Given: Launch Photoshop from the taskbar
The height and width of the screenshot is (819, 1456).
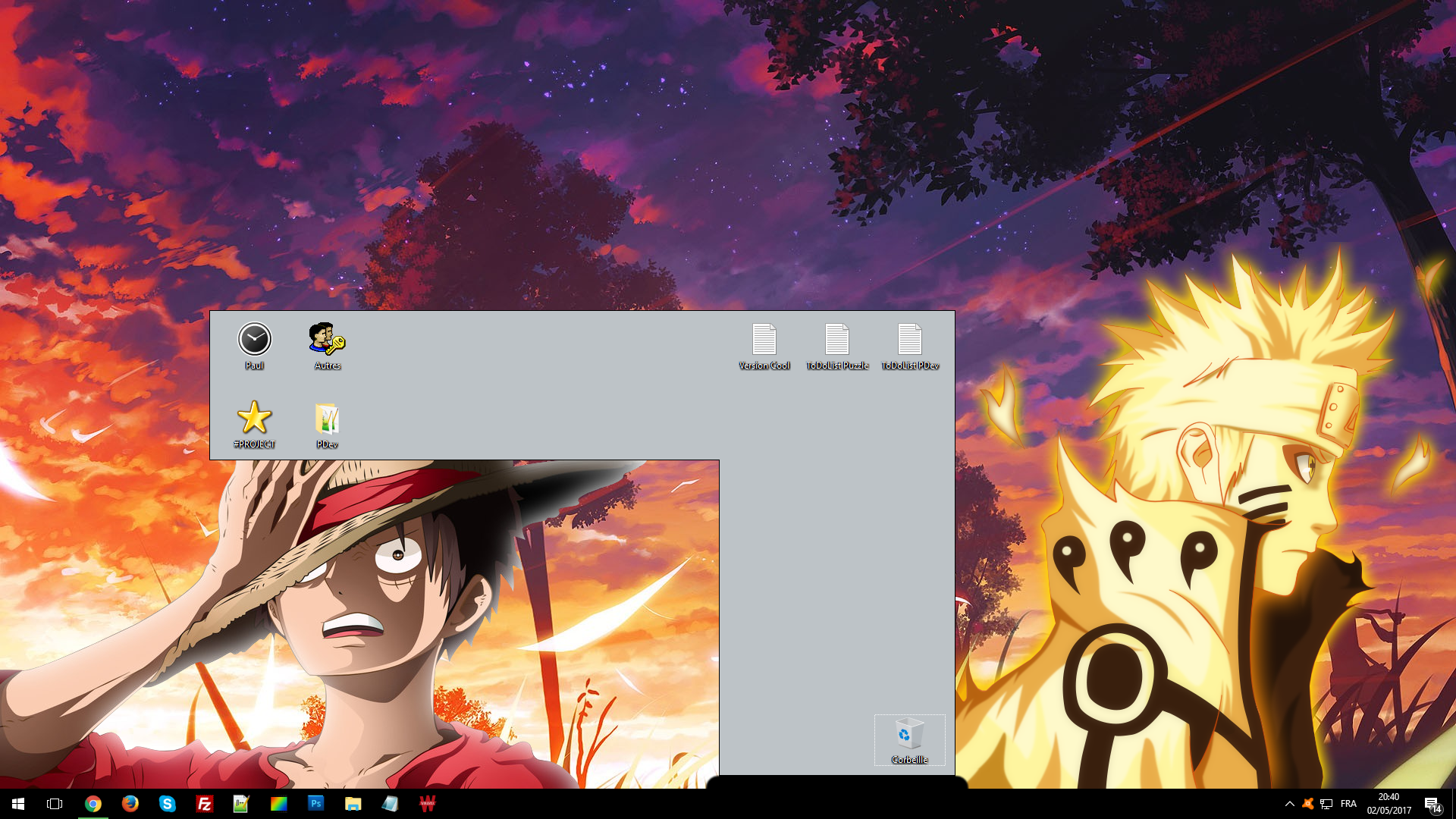Looking at the screenshot, I should click(x=315, y=804).
